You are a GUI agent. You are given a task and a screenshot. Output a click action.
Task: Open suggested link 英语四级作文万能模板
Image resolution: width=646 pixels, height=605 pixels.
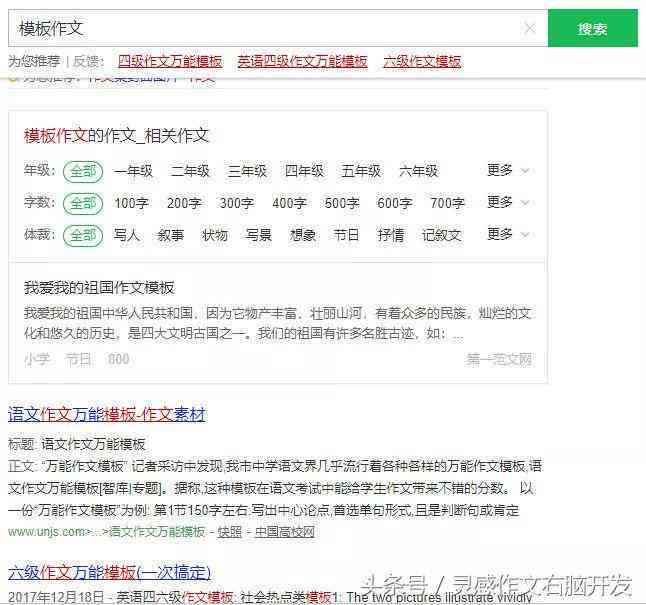pyautogui.click(x=302, y=61)
